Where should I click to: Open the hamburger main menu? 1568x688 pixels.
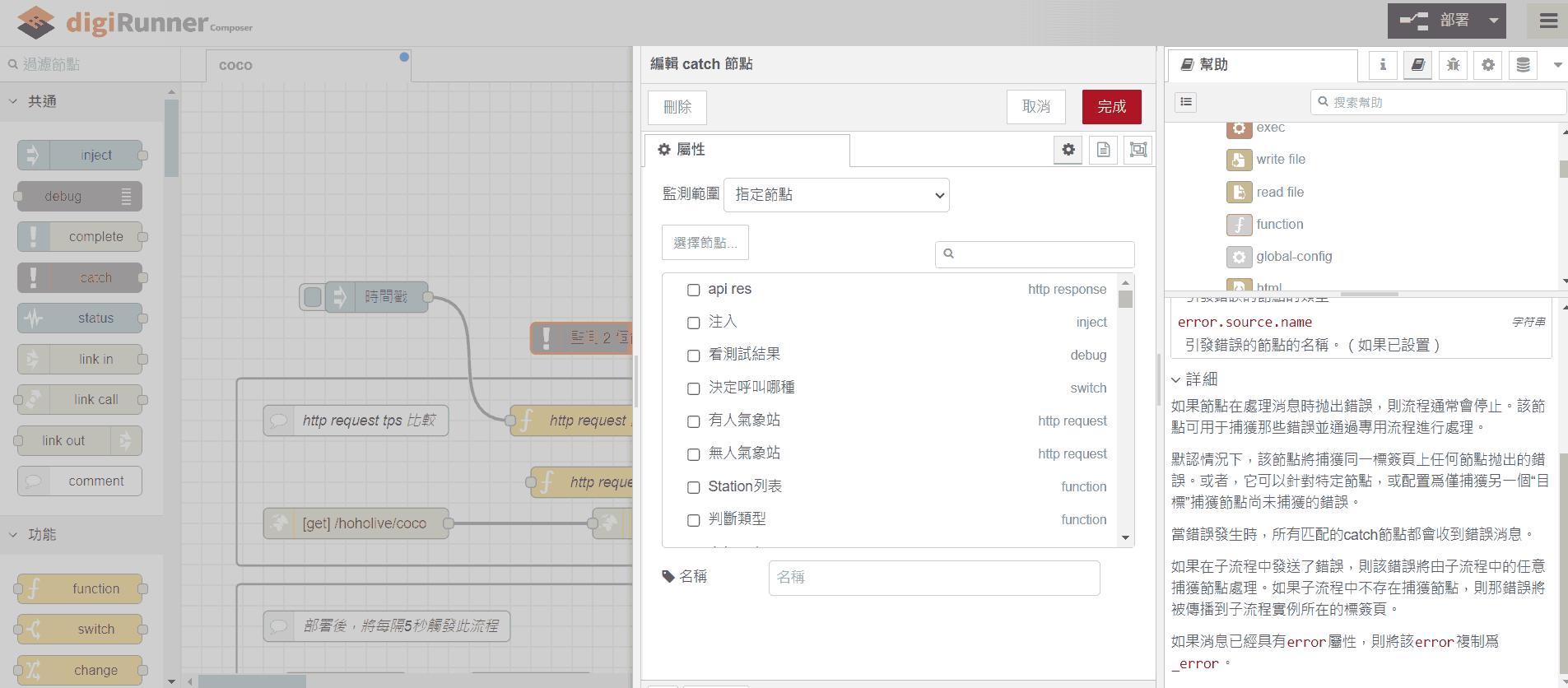click(x=1548, y=21)
